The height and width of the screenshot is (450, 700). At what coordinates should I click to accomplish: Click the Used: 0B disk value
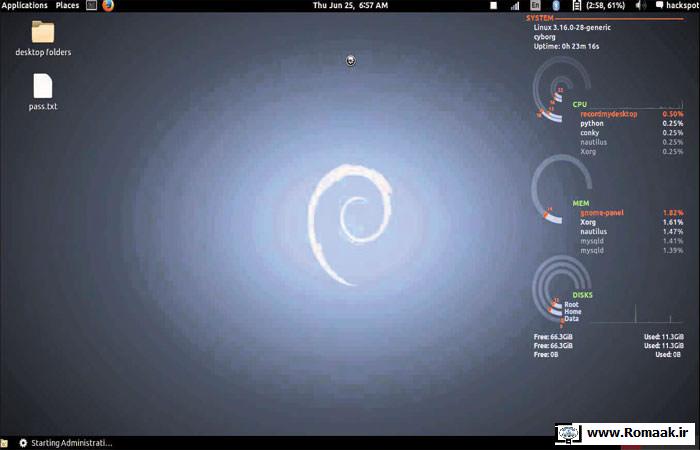pos(668,355)
